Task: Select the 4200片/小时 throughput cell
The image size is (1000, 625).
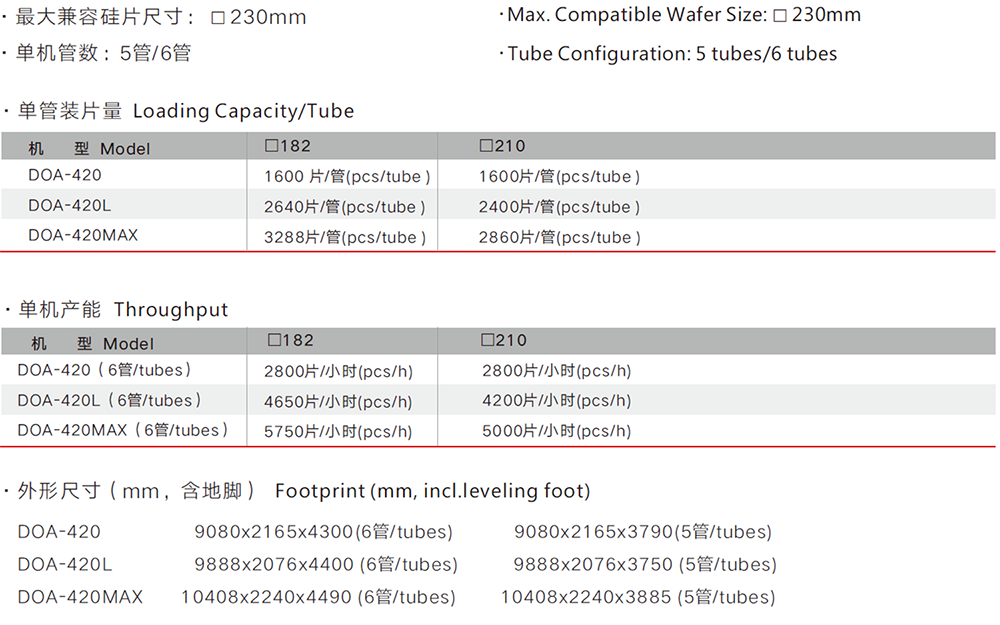Action: pyautogui.click(x=556, y=401)
